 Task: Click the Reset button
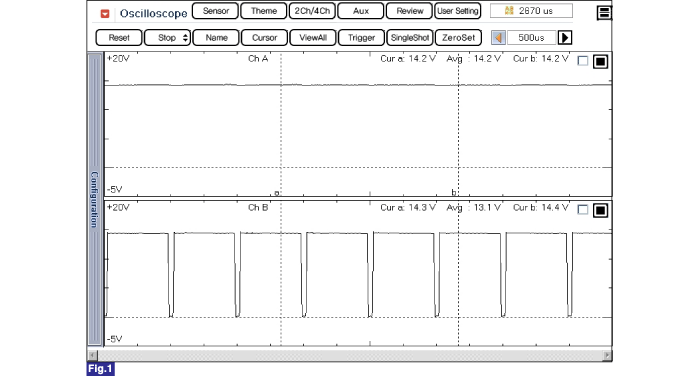[119, 38]
